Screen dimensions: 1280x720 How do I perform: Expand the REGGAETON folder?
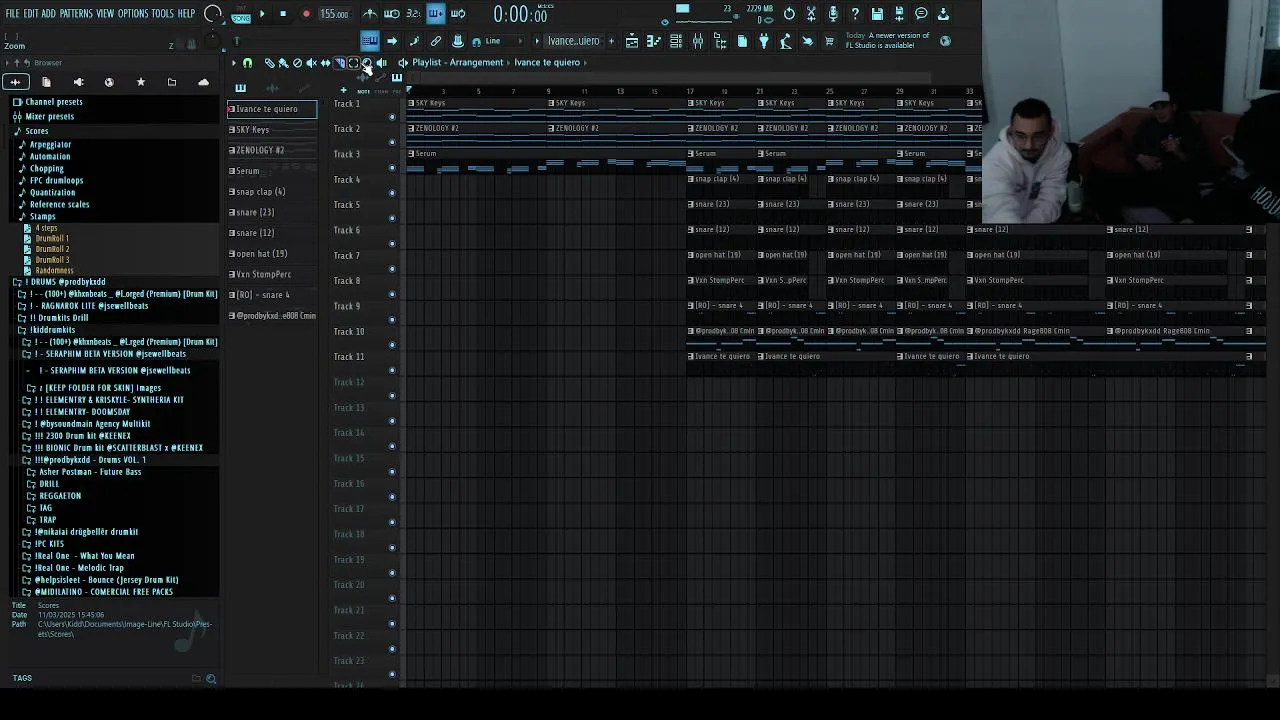[60, 496]
